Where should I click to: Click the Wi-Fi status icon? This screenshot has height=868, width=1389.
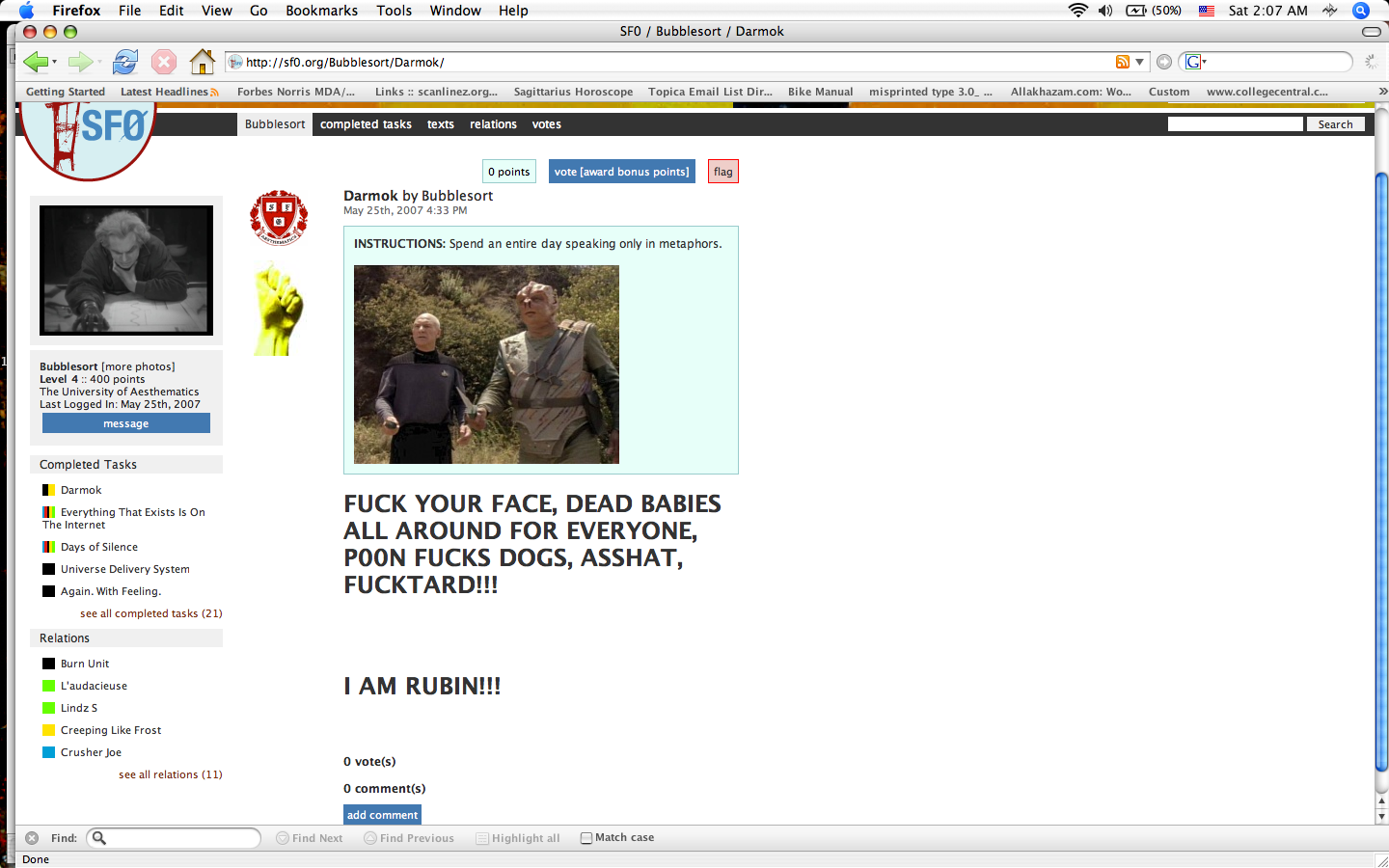coord(1077,11)
